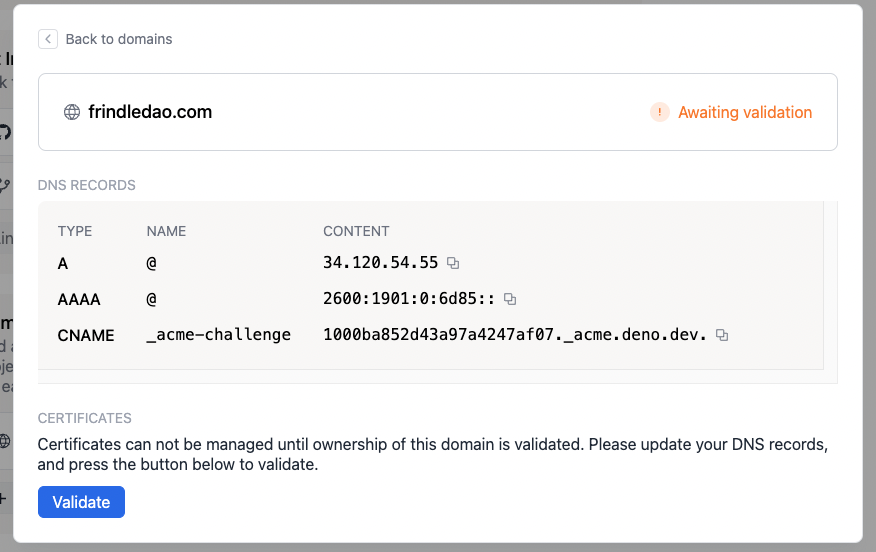Copy the A record IP address
Viewport: 876px width, 552px height.
click(x=453, y=263)
